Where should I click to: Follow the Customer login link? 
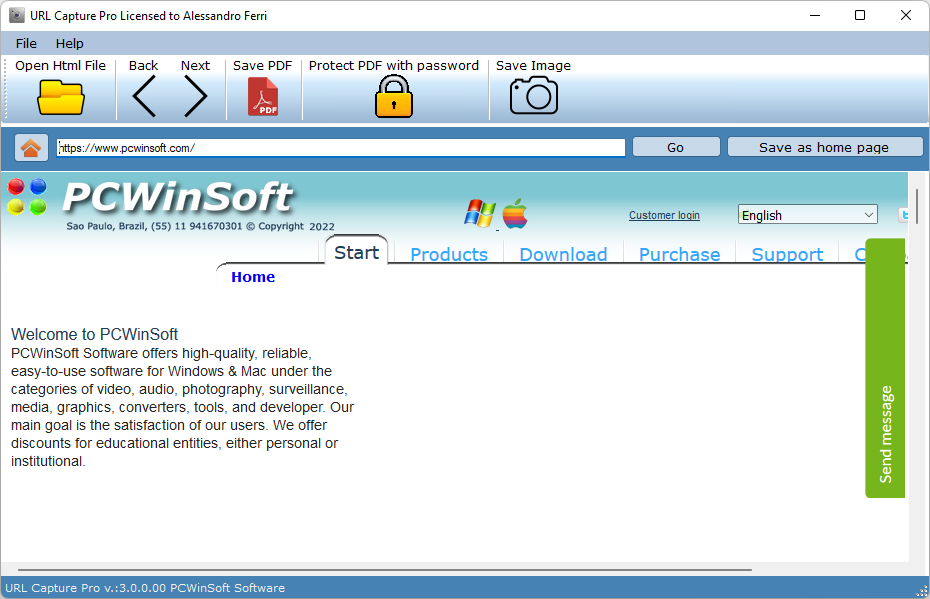664,215
